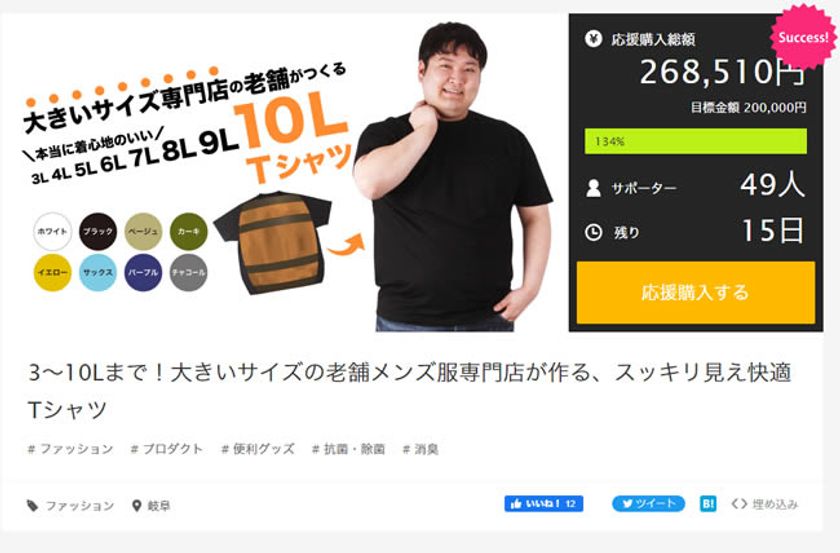Open the #抗菌・除菌 hashtag link
Viewport: 840px width, 553px height.
(x=349, y=449)
